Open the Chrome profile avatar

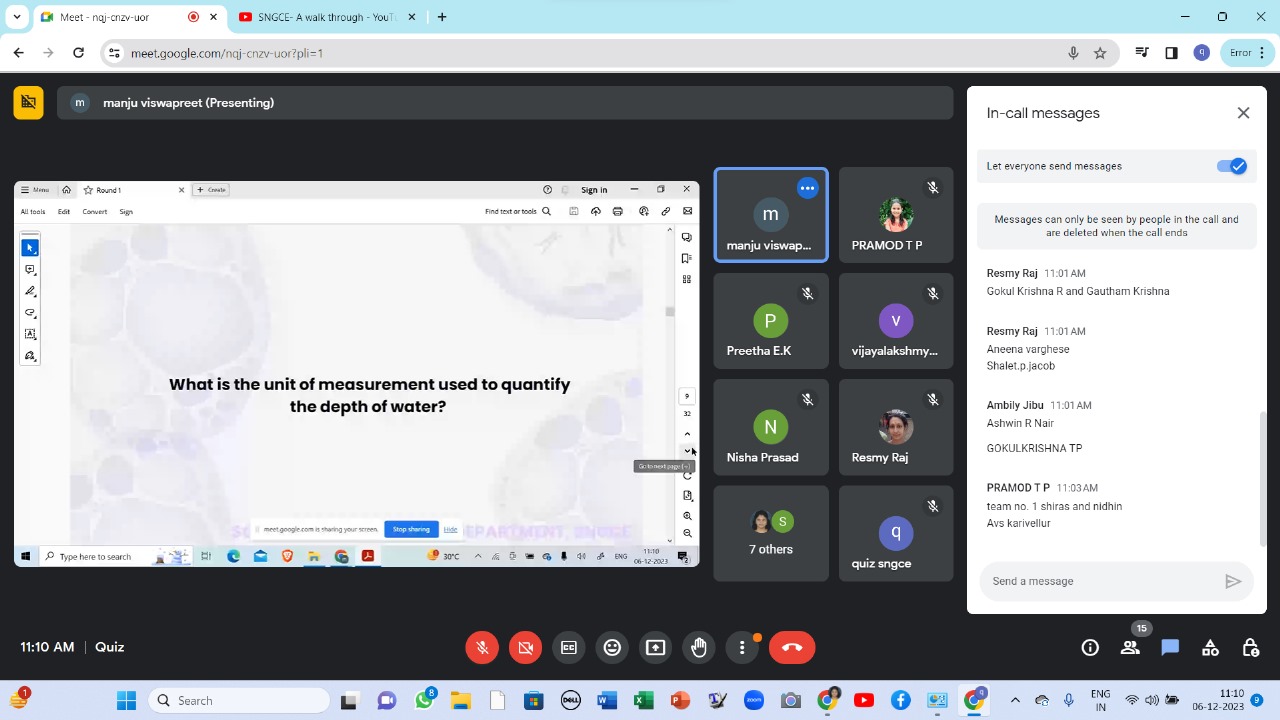coord(1202,53)
